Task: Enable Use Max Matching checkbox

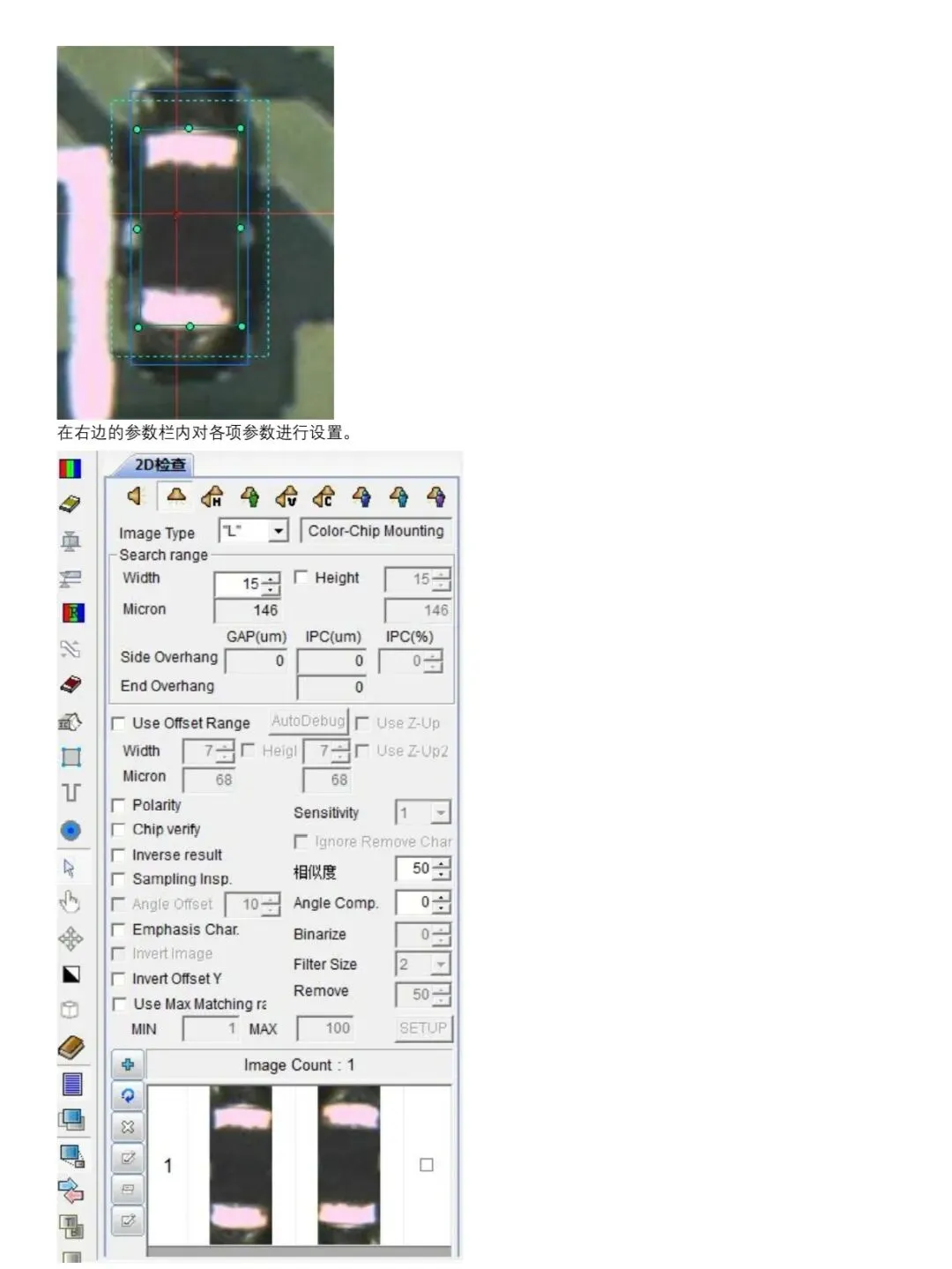Action: [118, 1004]
